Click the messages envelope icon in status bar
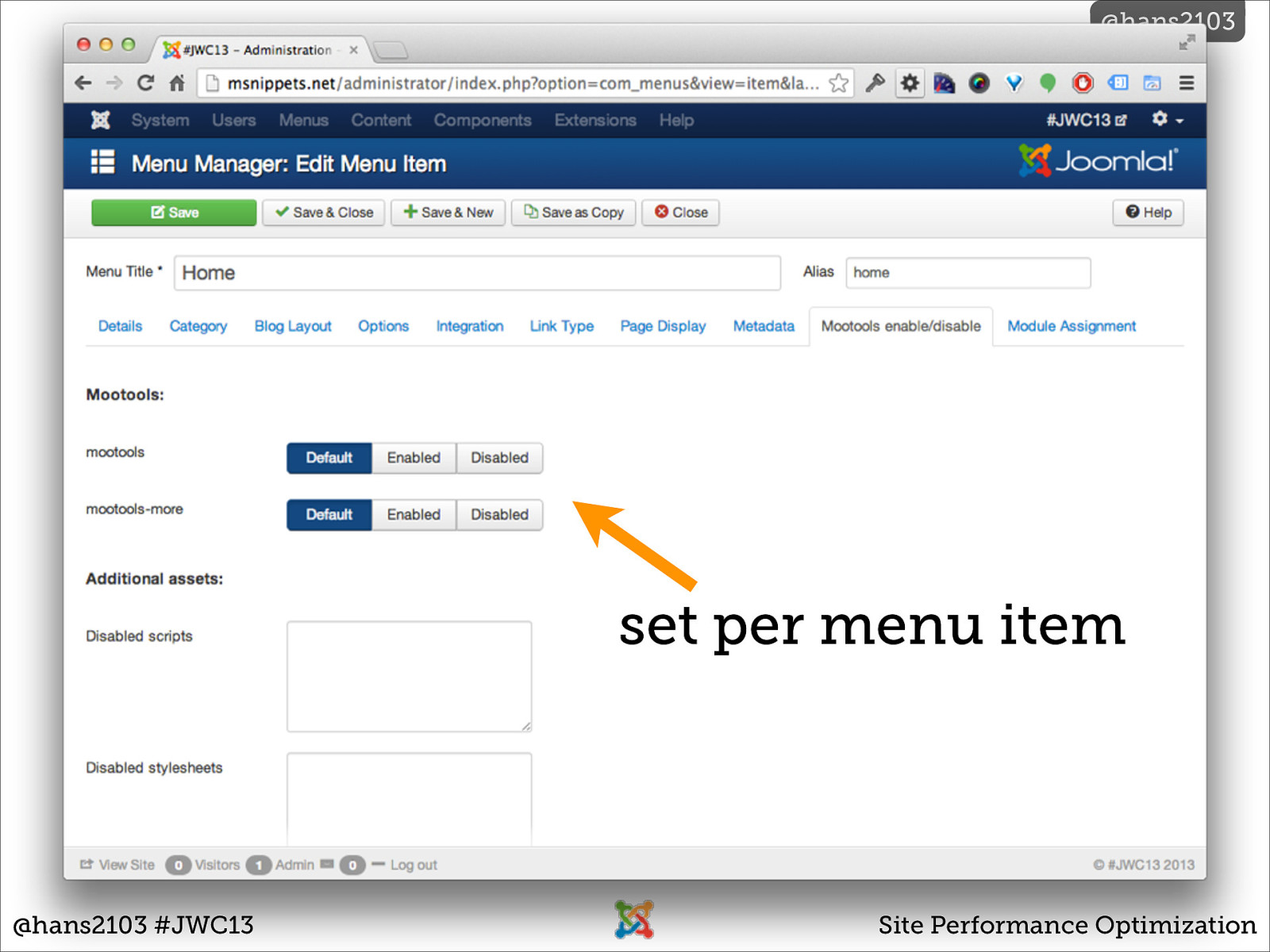 [x=327, y=865]
